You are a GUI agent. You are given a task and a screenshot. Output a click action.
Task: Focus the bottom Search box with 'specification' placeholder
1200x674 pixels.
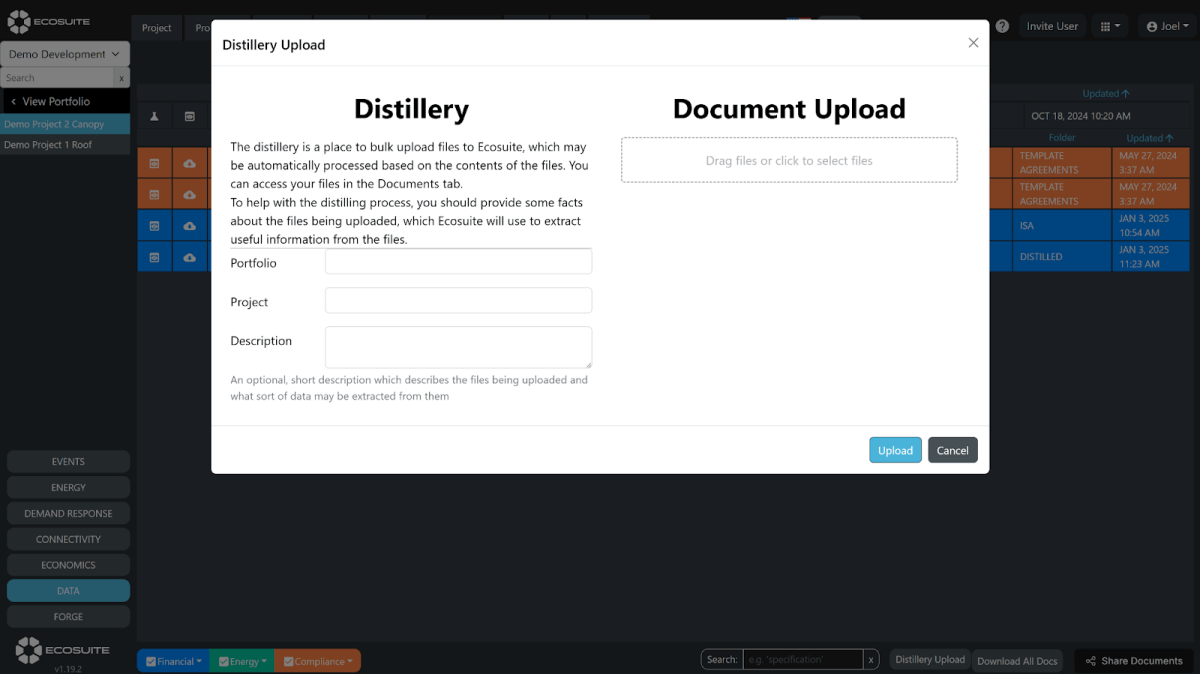coord(803,660)
